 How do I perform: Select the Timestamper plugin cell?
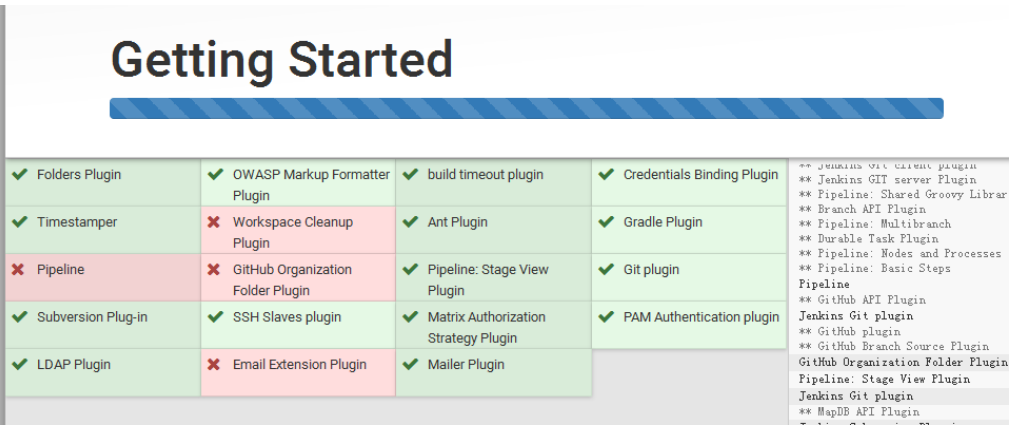point(103,230)
